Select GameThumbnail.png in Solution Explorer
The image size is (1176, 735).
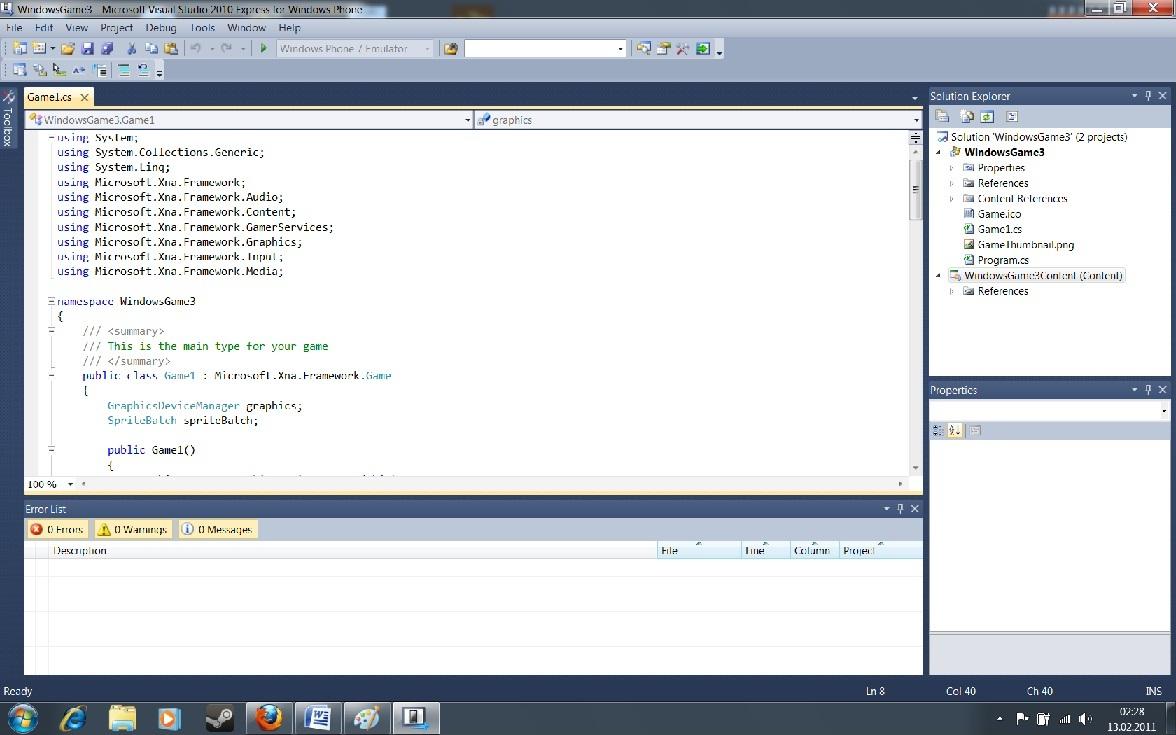pos(1025,244)
